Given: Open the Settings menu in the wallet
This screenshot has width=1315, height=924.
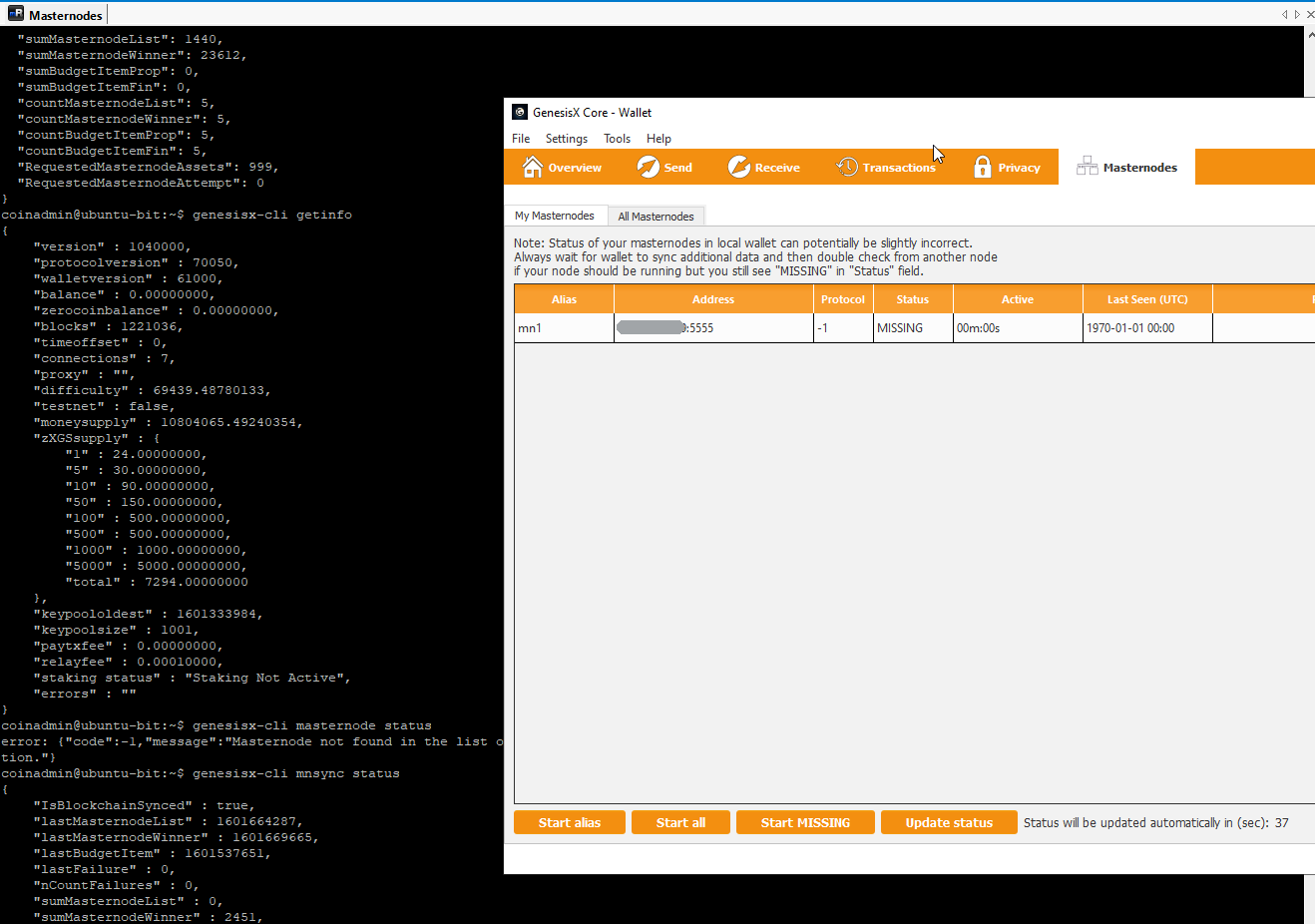Looking at the screenshot, I should coord(567,139).
